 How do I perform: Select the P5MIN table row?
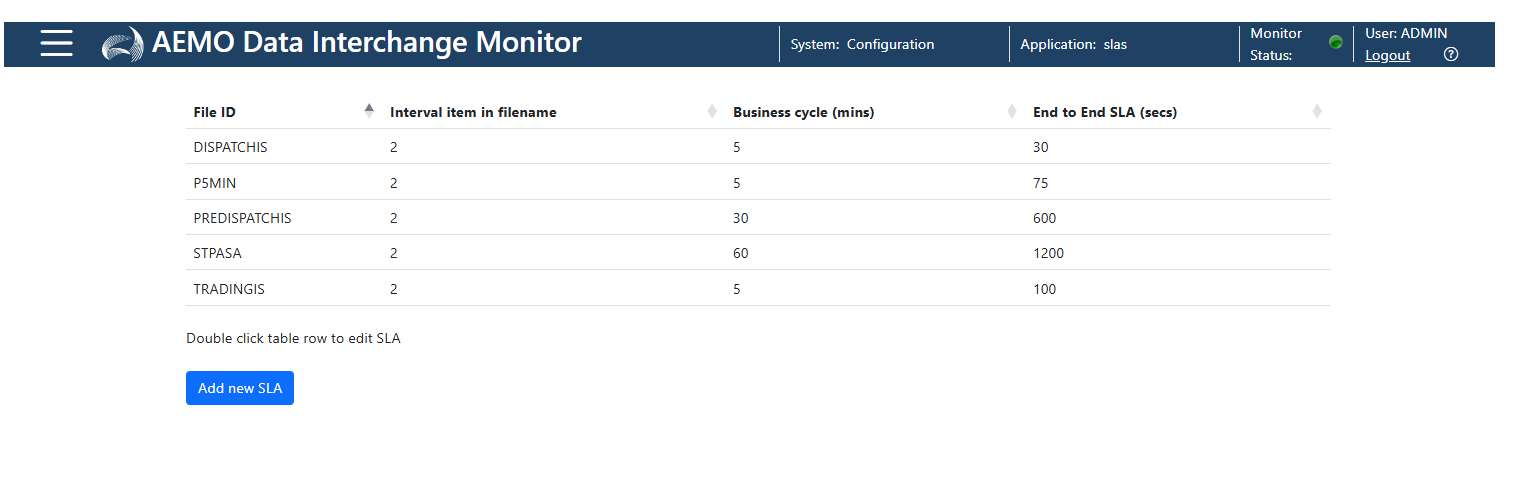point(758,183)
